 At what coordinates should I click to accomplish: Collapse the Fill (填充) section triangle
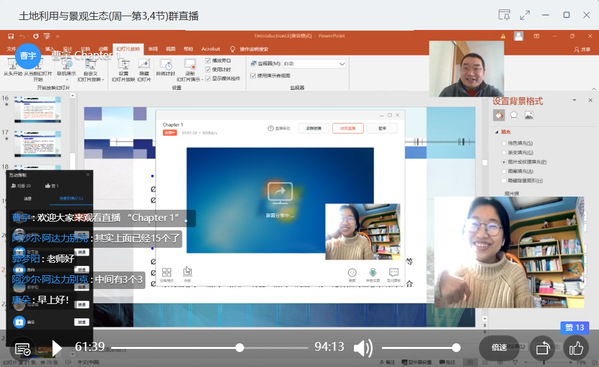point(497,132)
